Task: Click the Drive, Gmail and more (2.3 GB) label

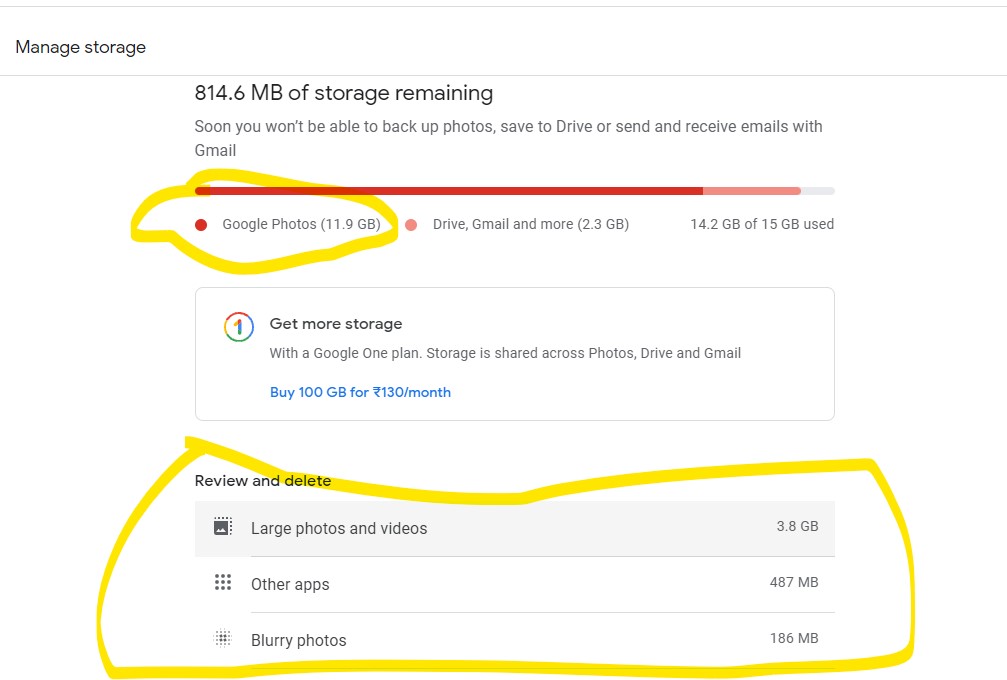Action: tap(531, 224)
